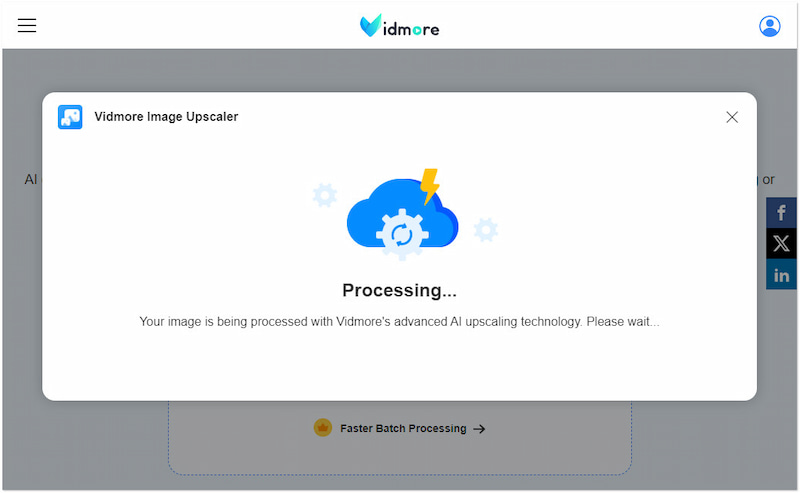800x493 pixels.
Task: Open the user account profile icon
Action: (769, 26)
